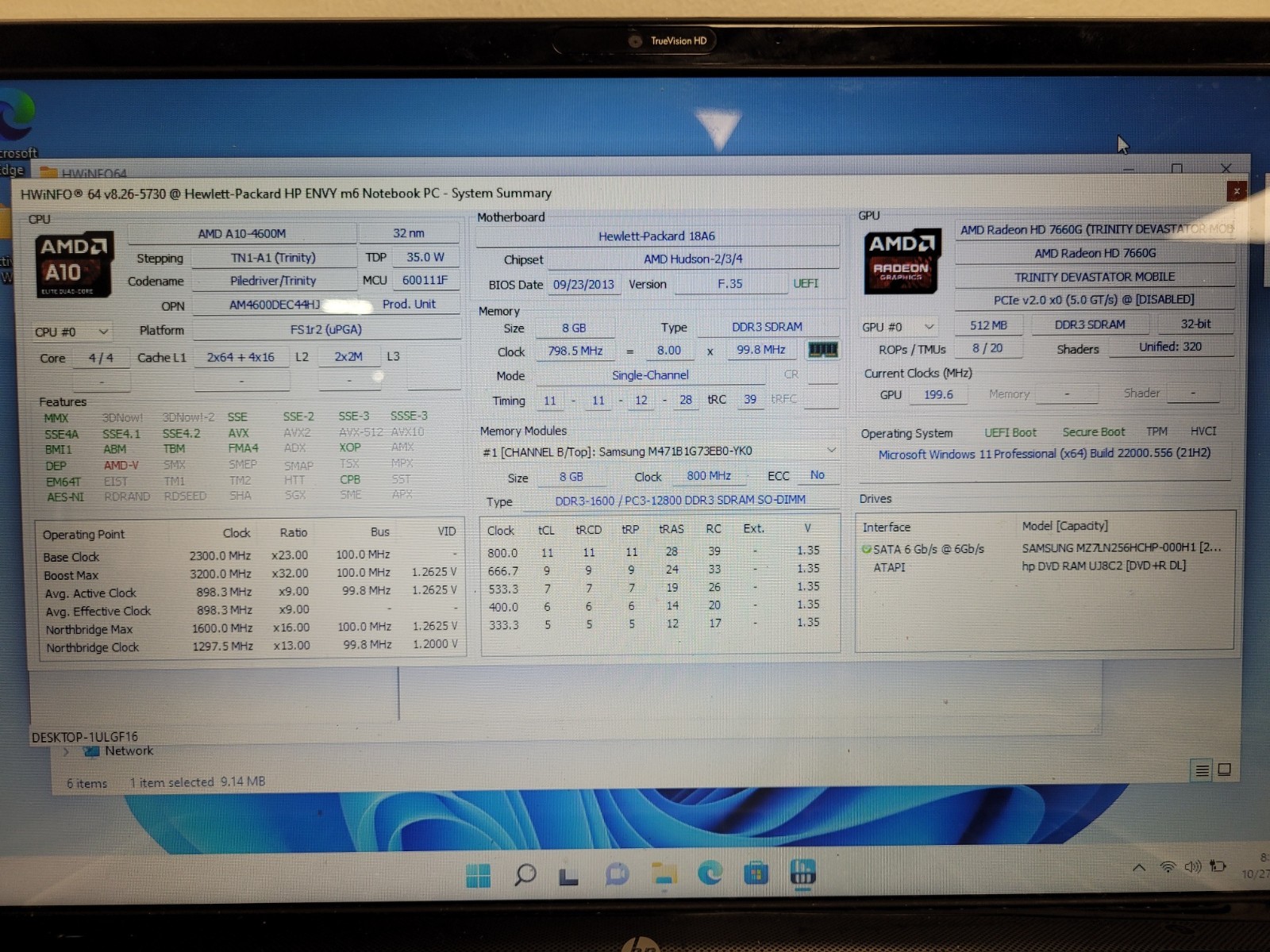Screen dimensions: 1270x952
Task: Switch Explorer to details view
Action: pos(1202,770)
